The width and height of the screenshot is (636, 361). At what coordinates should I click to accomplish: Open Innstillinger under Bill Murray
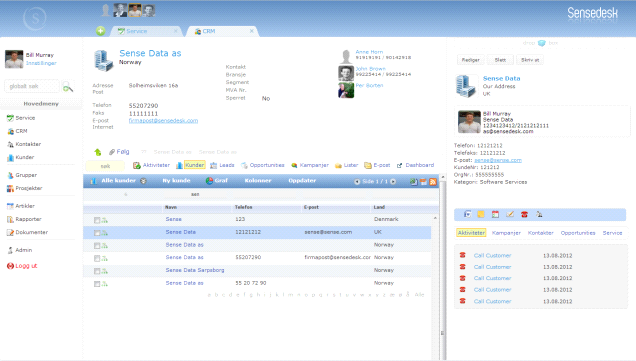(41, 63)
